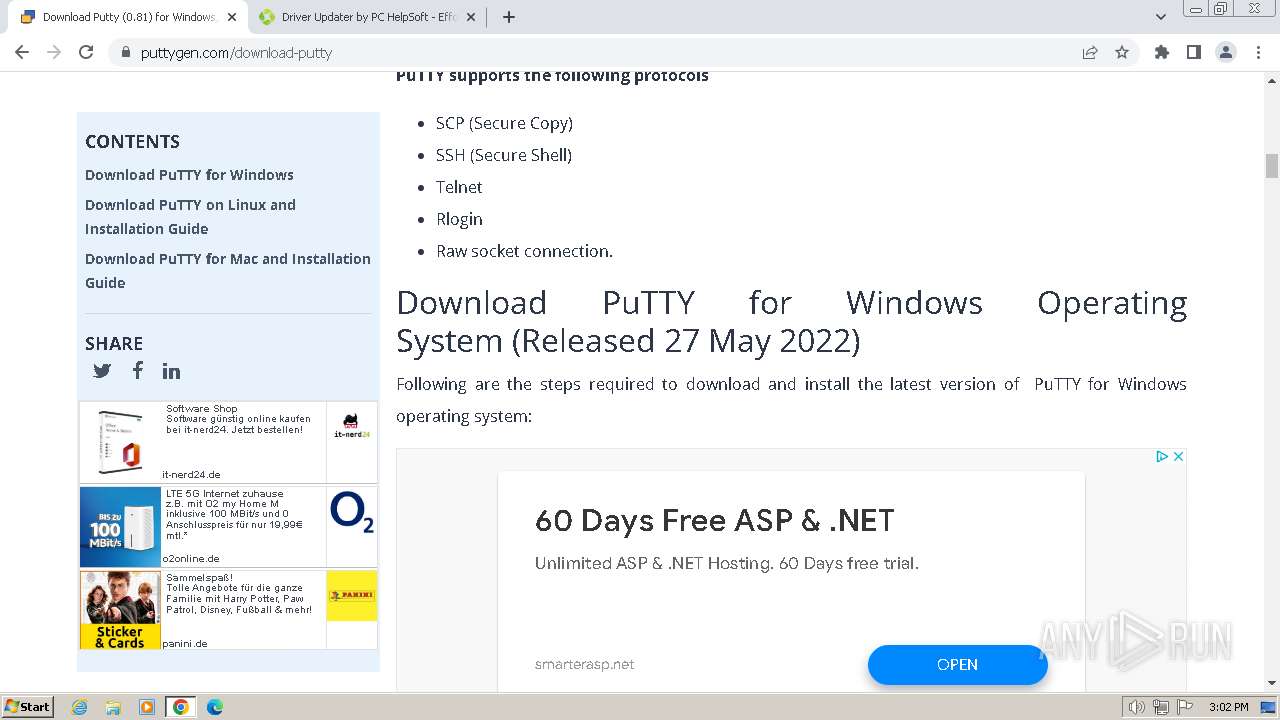
Task: Bookmark this page with star icon
Action: click(x=1122, y=53)
